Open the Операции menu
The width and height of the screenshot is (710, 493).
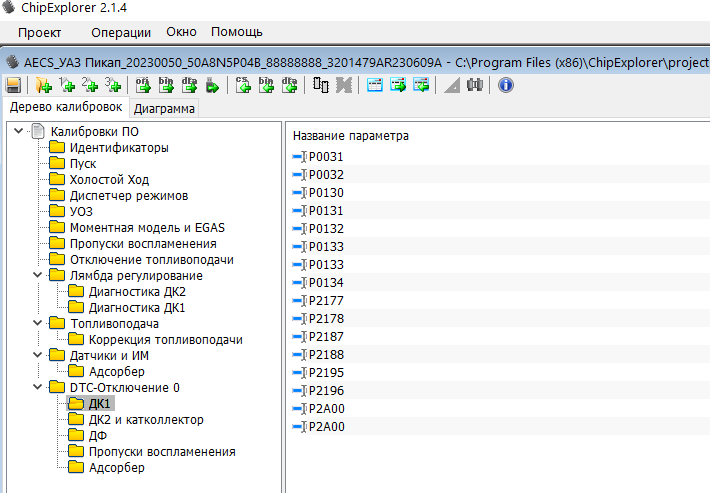click(x=120, y=32)
